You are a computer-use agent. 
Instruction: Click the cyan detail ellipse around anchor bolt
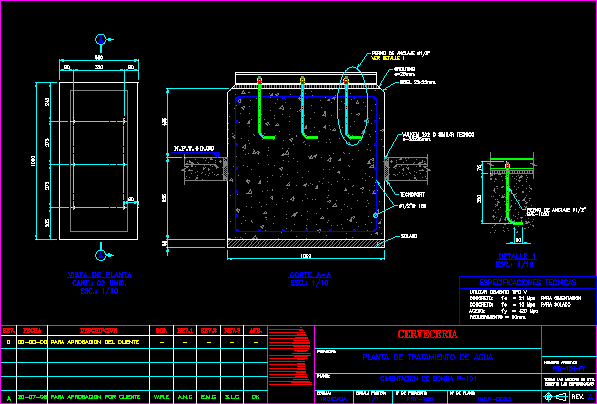point(353,106)
